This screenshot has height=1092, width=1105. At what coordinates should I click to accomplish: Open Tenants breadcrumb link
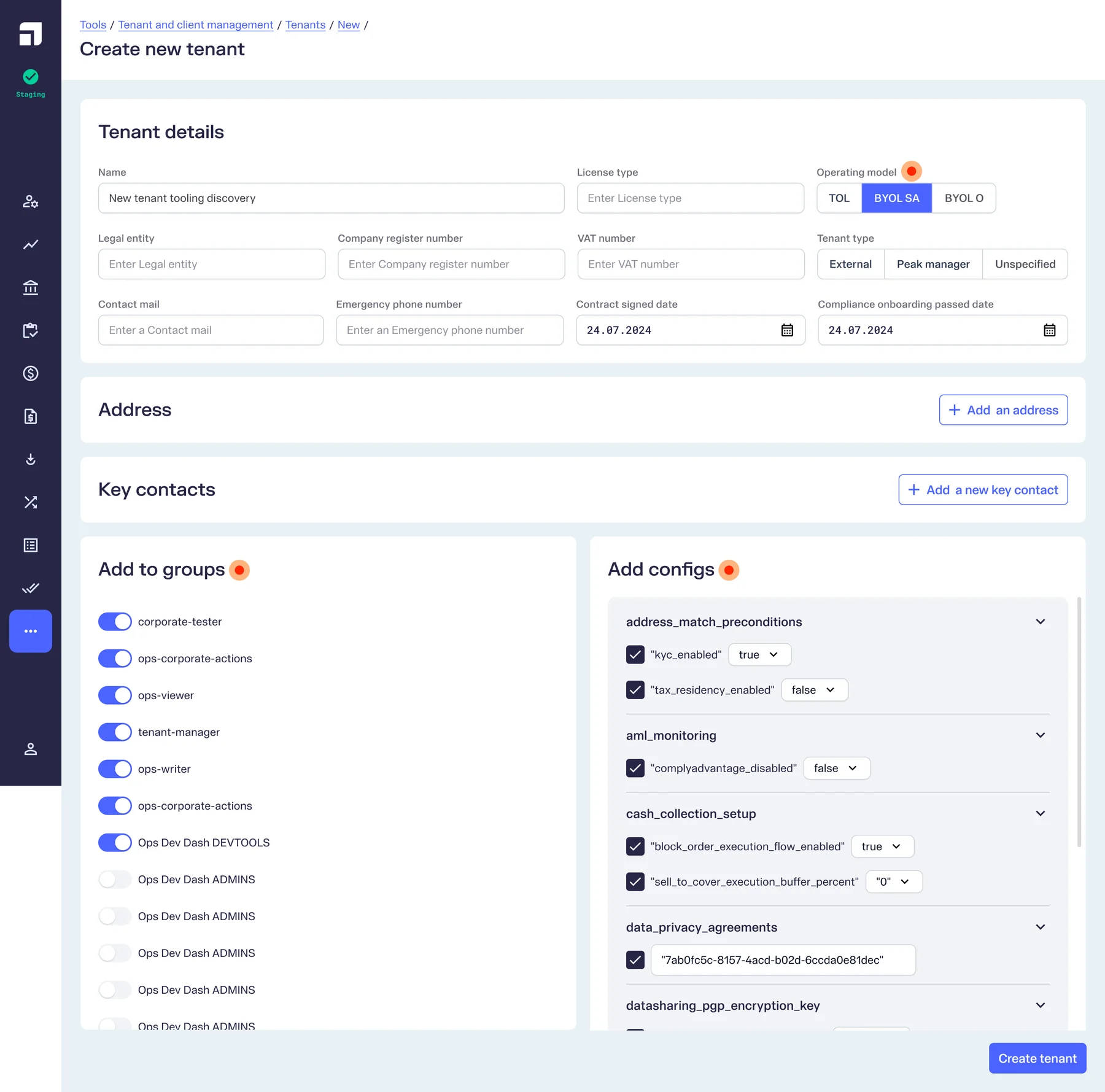[305, 25]
